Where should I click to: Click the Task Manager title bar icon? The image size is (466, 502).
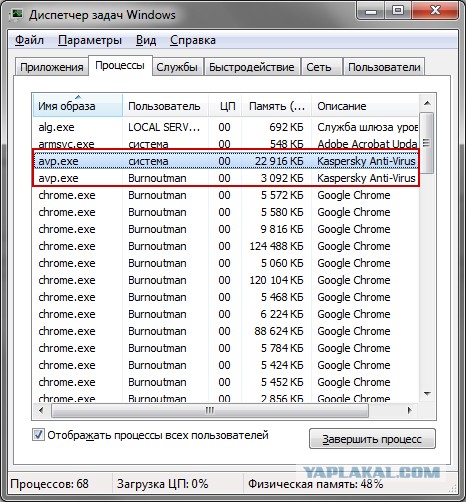15,15
